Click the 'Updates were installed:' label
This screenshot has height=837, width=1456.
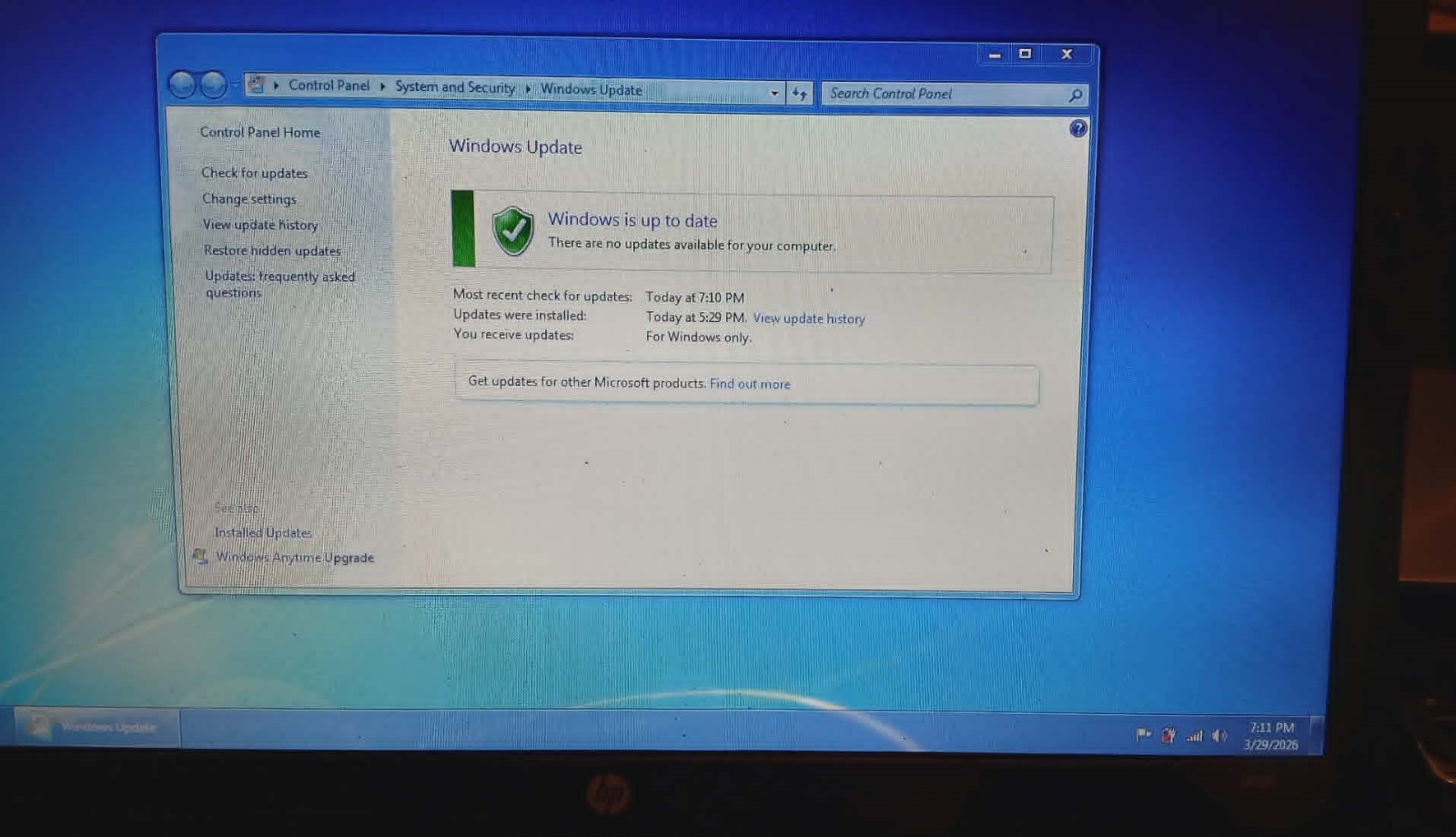tap(520, 315)
